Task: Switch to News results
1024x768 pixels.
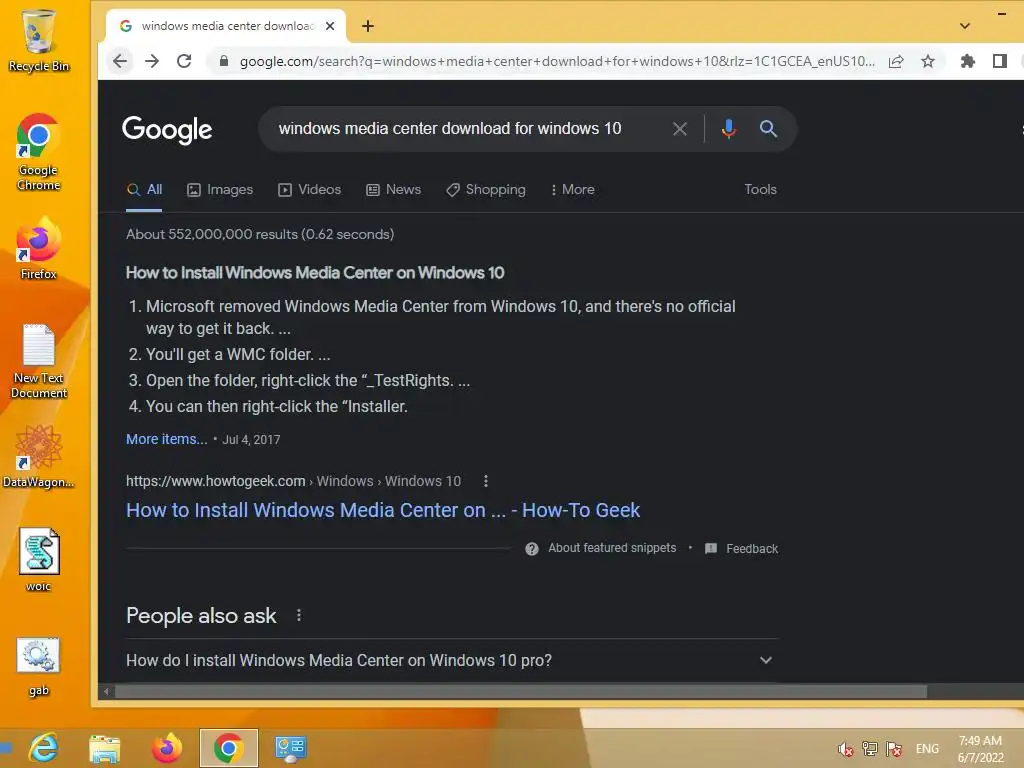Action: click(394, 189)
